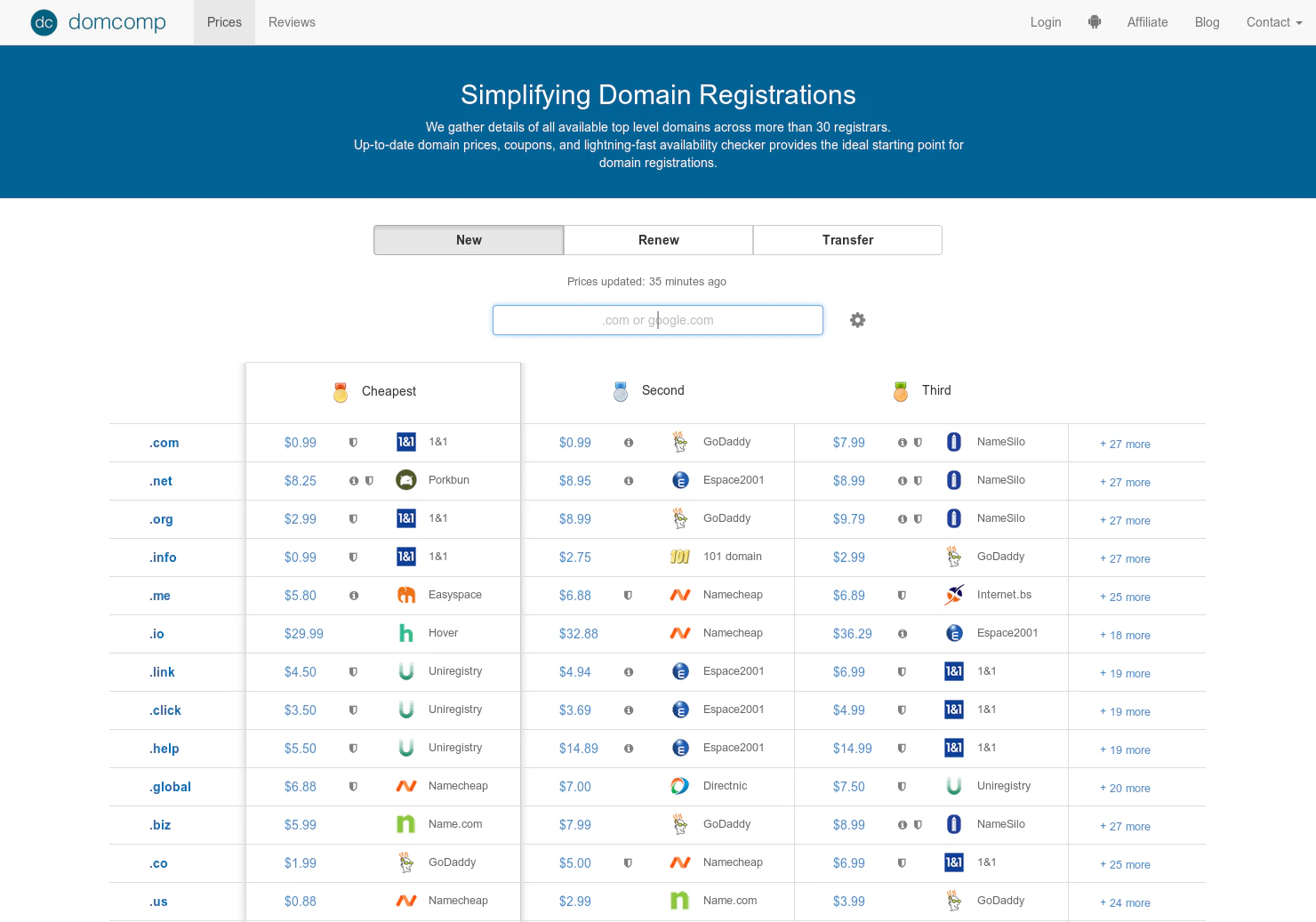Viewport: 1316px width, 922px height.
Task: Click info icon beside $8.25 .net price
Action: [354, 480]
